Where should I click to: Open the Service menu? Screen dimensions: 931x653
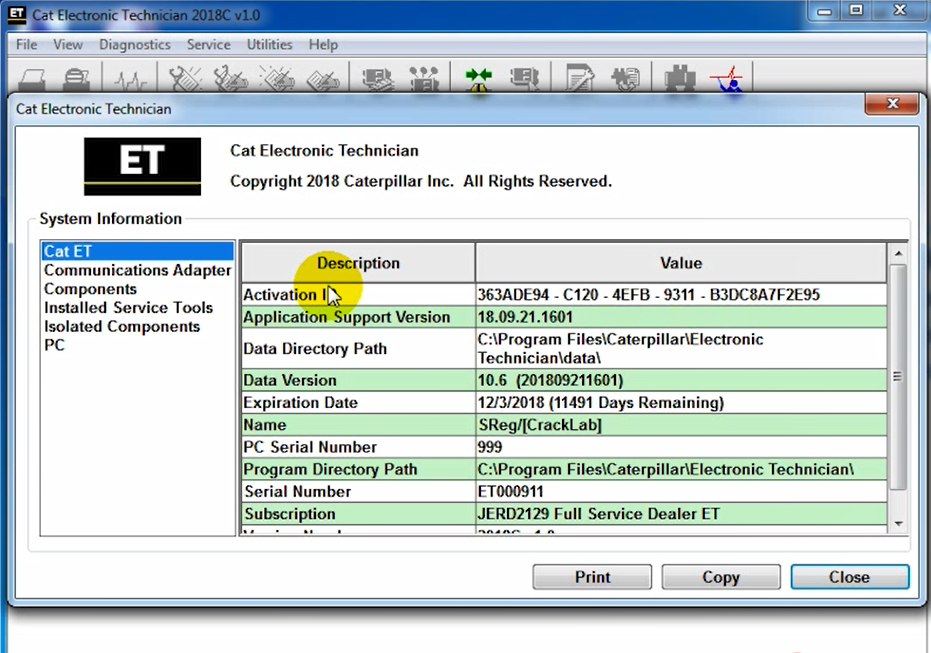(x=208, y=45)
